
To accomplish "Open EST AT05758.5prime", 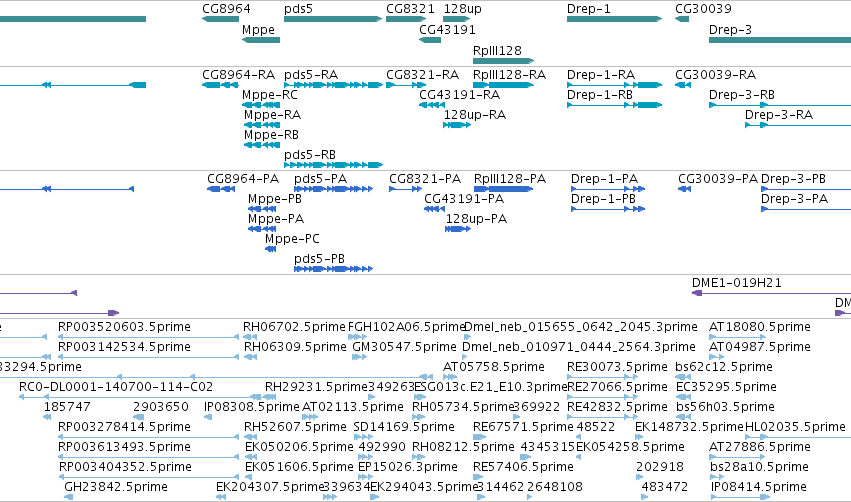I will 494,367.
